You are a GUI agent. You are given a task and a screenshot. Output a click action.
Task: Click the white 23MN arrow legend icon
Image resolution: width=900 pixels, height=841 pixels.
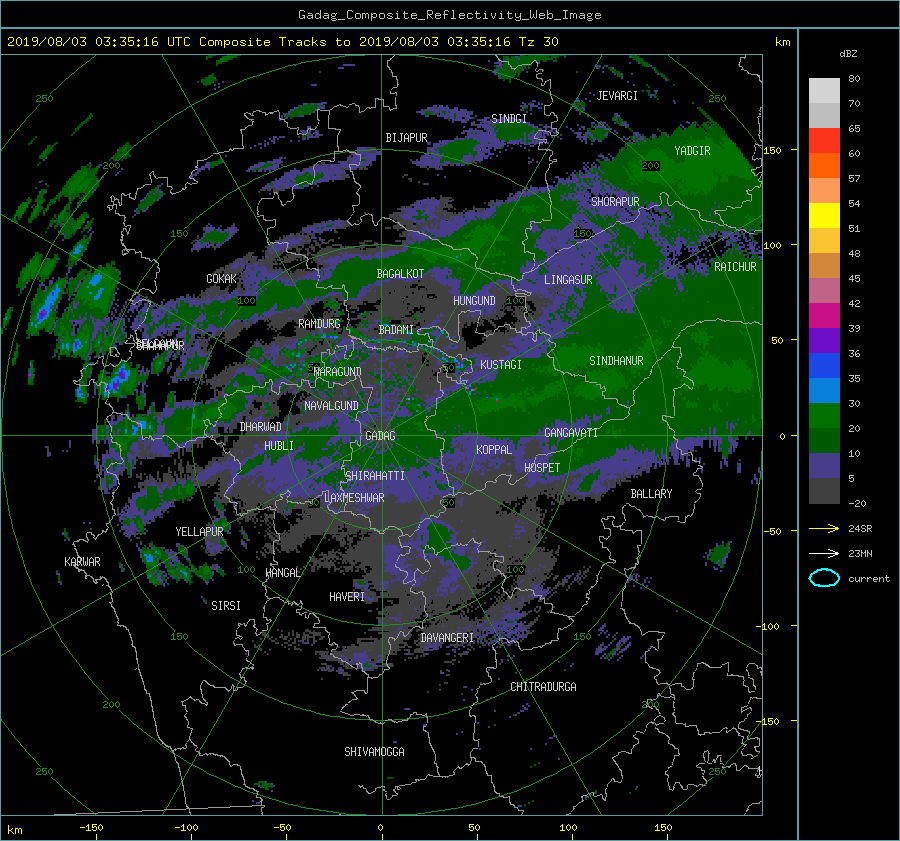(824, 553)
